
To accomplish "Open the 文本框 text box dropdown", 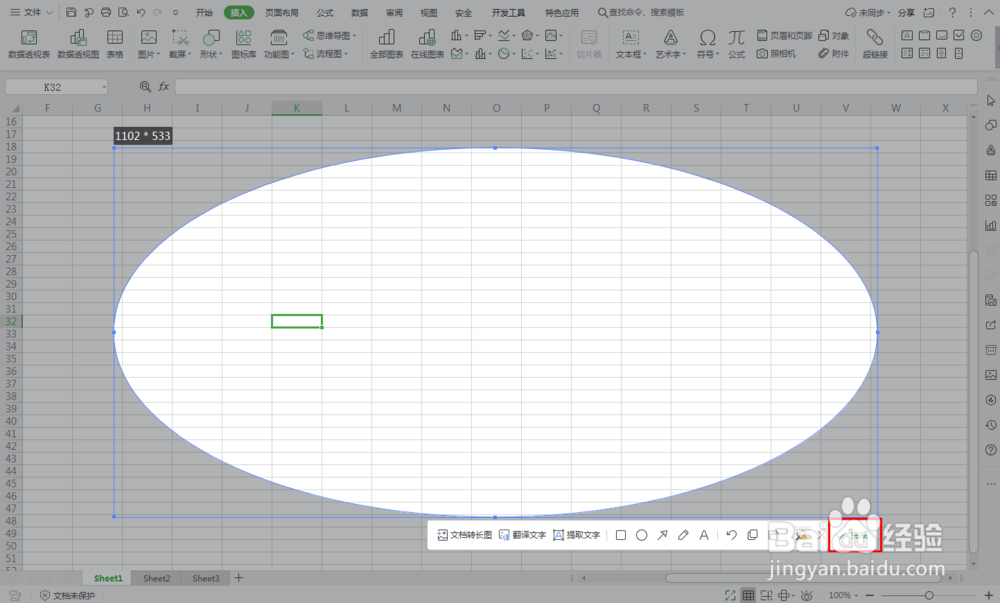I will pyautogui.click(x=631, y=44).
